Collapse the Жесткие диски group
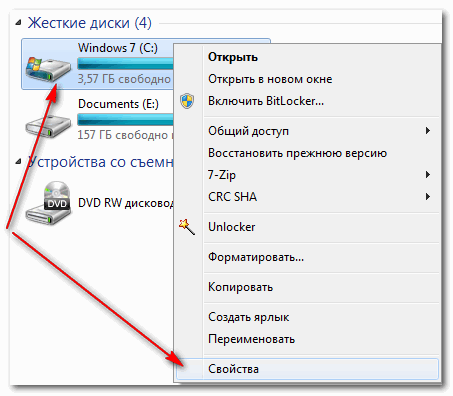Image resolution: width=453 pixels, height=396 pixels. click(x=19, y=23)
